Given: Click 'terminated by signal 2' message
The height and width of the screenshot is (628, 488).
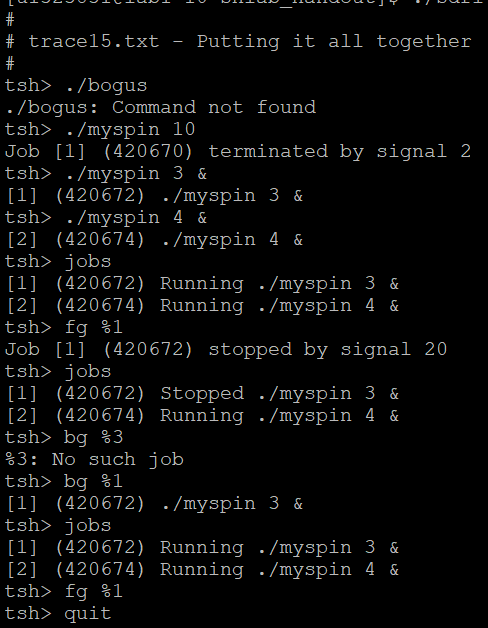Looking at the screenshot, I should pyautogui.click(x=339, y=152).
